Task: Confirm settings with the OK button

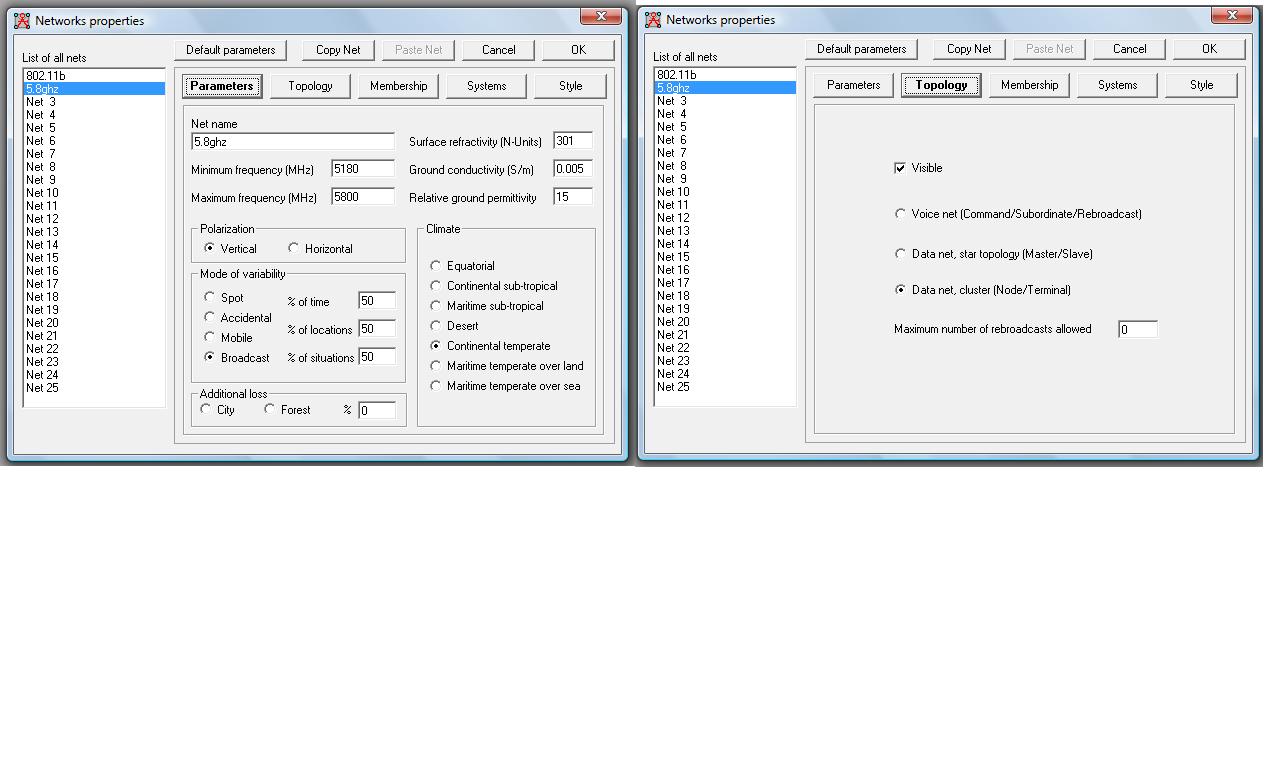Action: pyautogui.click(x=578, y=49)
